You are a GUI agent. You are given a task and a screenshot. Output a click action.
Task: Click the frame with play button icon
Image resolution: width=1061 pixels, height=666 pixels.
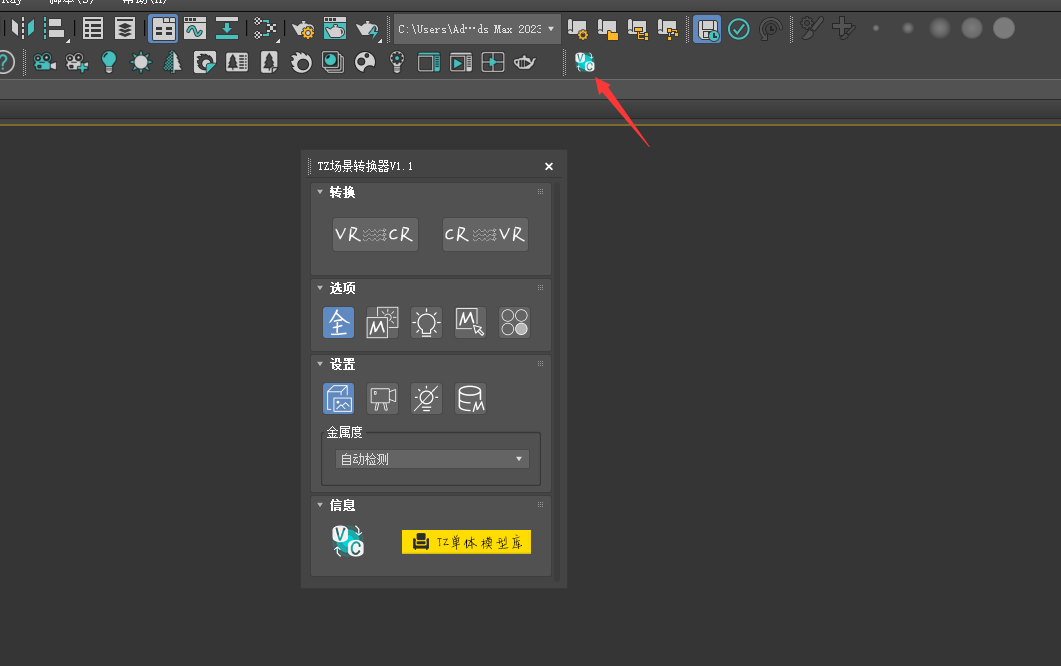[x=461, y=62]
